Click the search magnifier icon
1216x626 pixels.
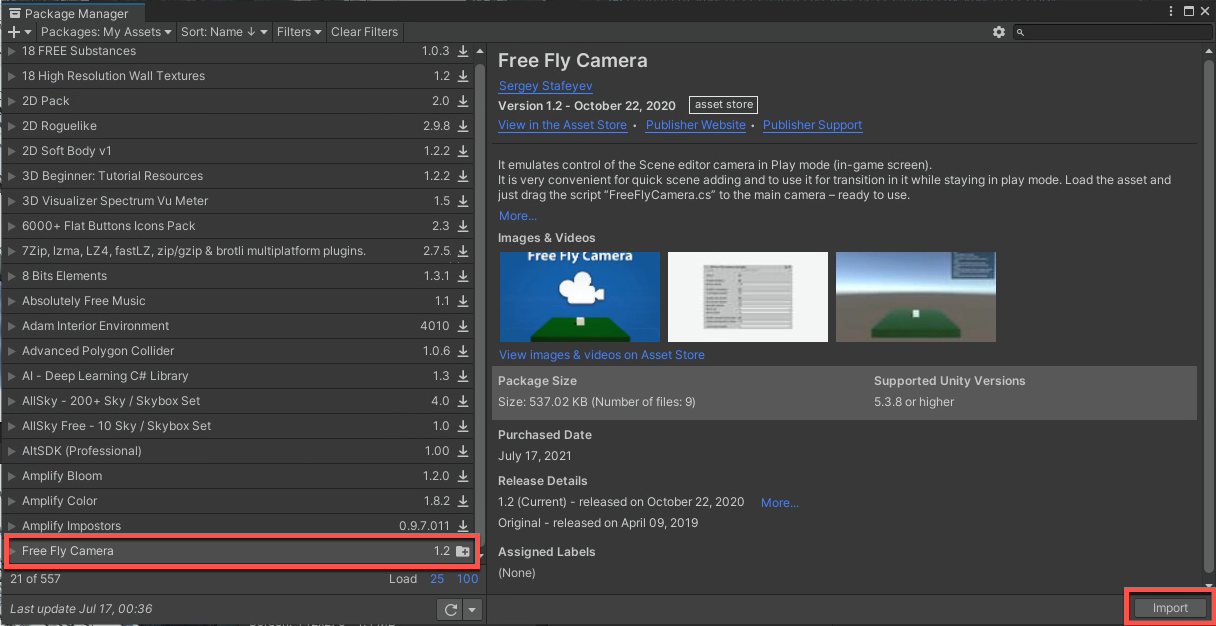point(1021,31)
